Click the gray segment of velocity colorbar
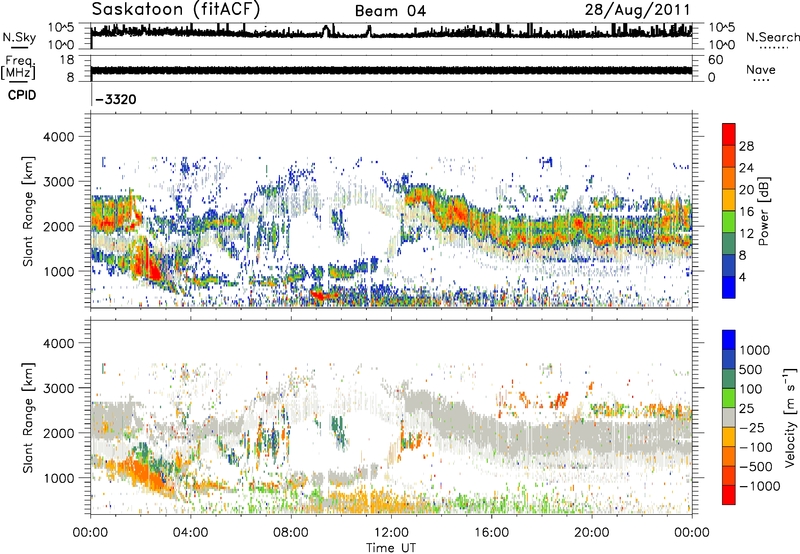The image size is (800, 554). coord(729,418)
